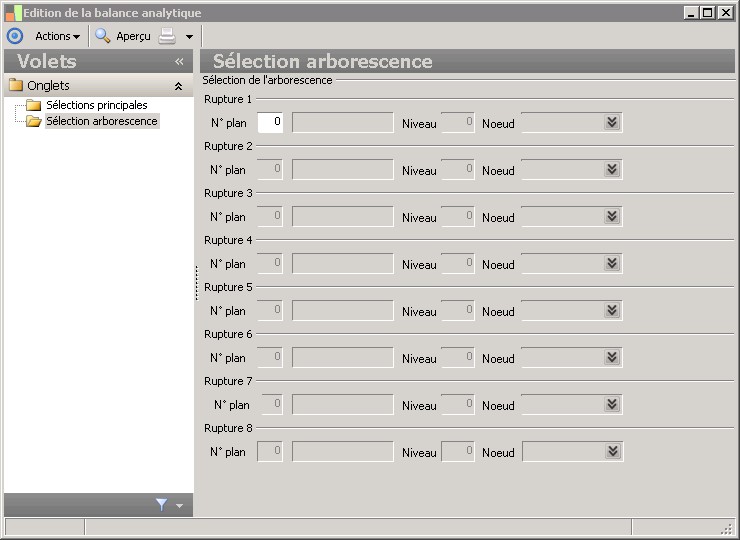Click the vertical pane splitter handle

tap(197, 283)
